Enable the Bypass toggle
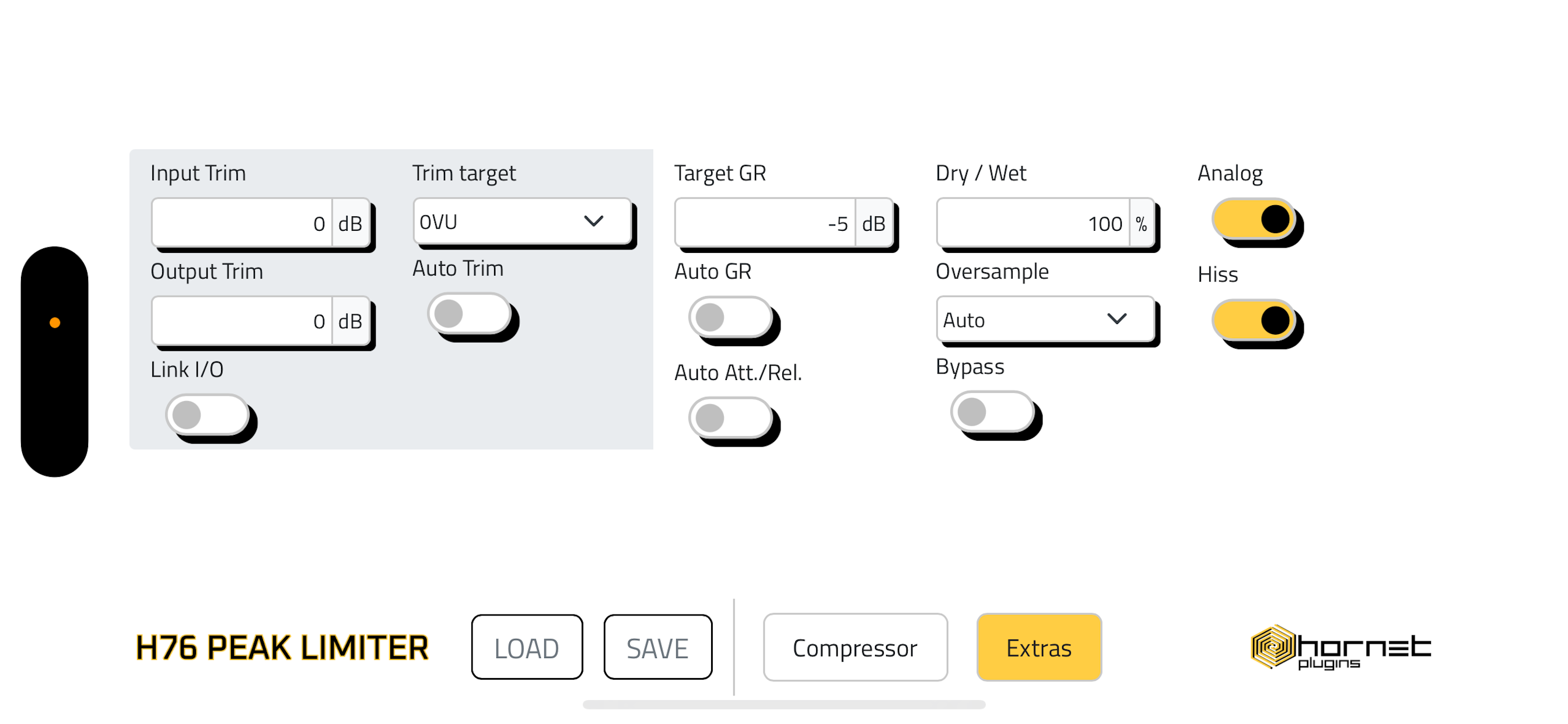Viewport: 1568px width, 724px height. (x=992, y=412)
